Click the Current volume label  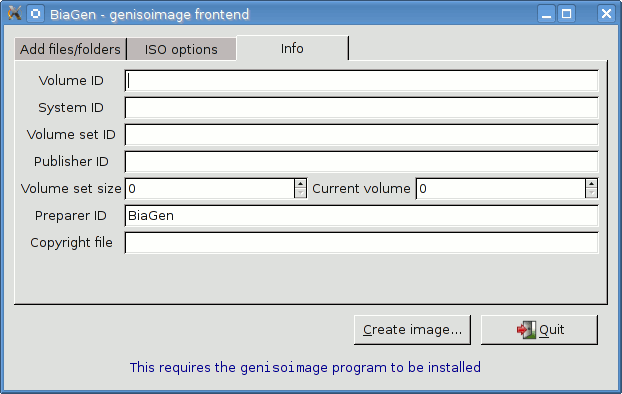click(361, 188)
